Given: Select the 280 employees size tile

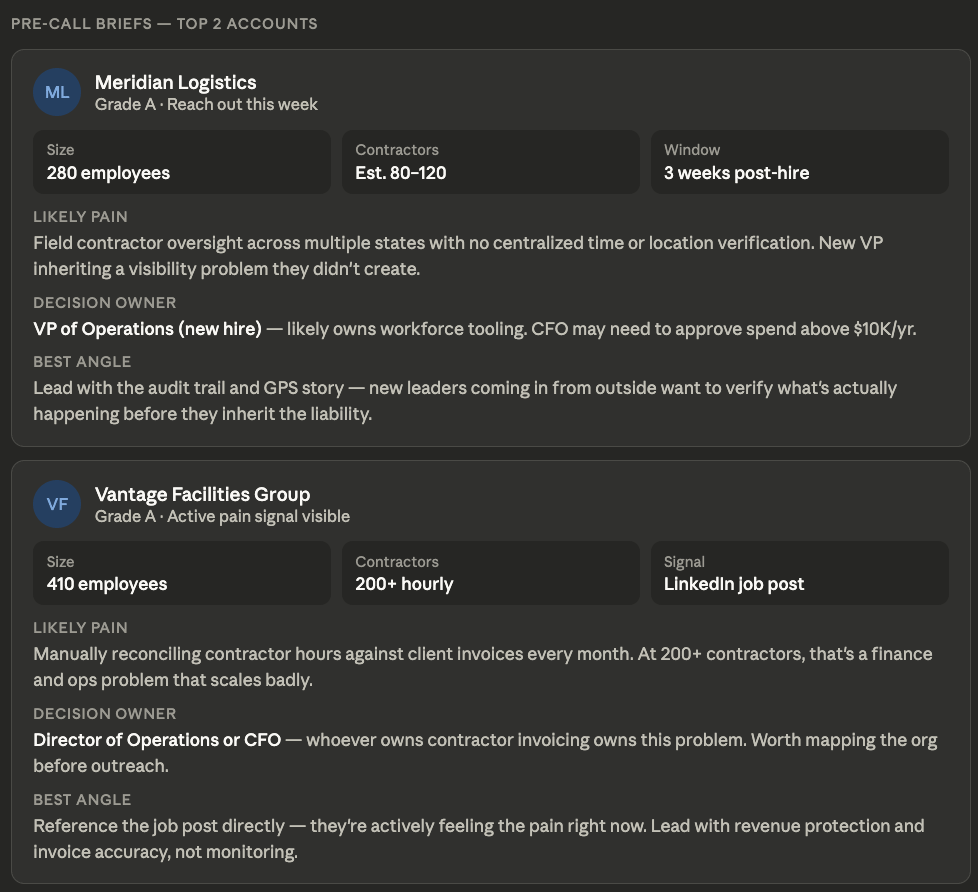Looking at the screenshot, I should point(182,162).
